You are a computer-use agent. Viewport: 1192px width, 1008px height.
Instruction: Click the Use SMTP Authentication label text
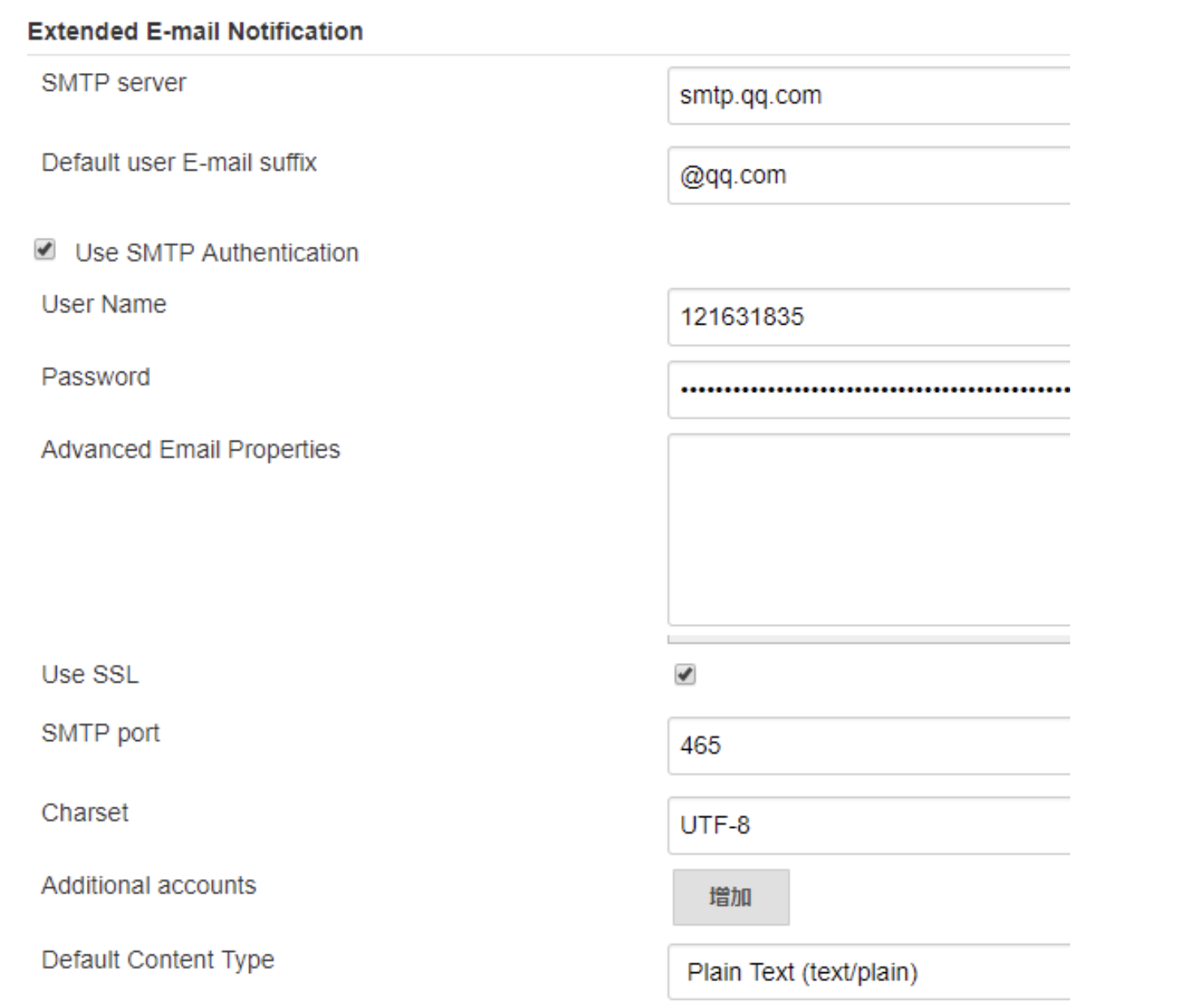[x=217, y=252]
